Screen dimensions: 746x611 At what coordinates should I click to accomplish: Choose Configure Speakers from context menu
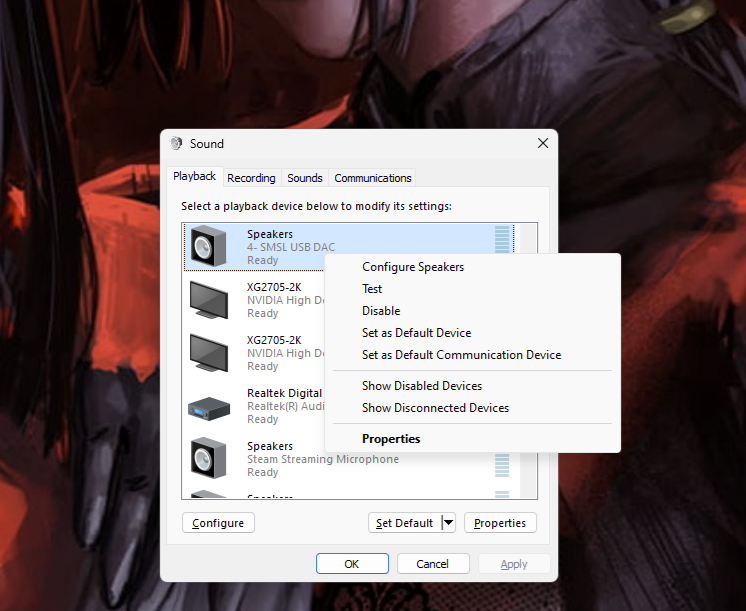(x=413, y=267)
